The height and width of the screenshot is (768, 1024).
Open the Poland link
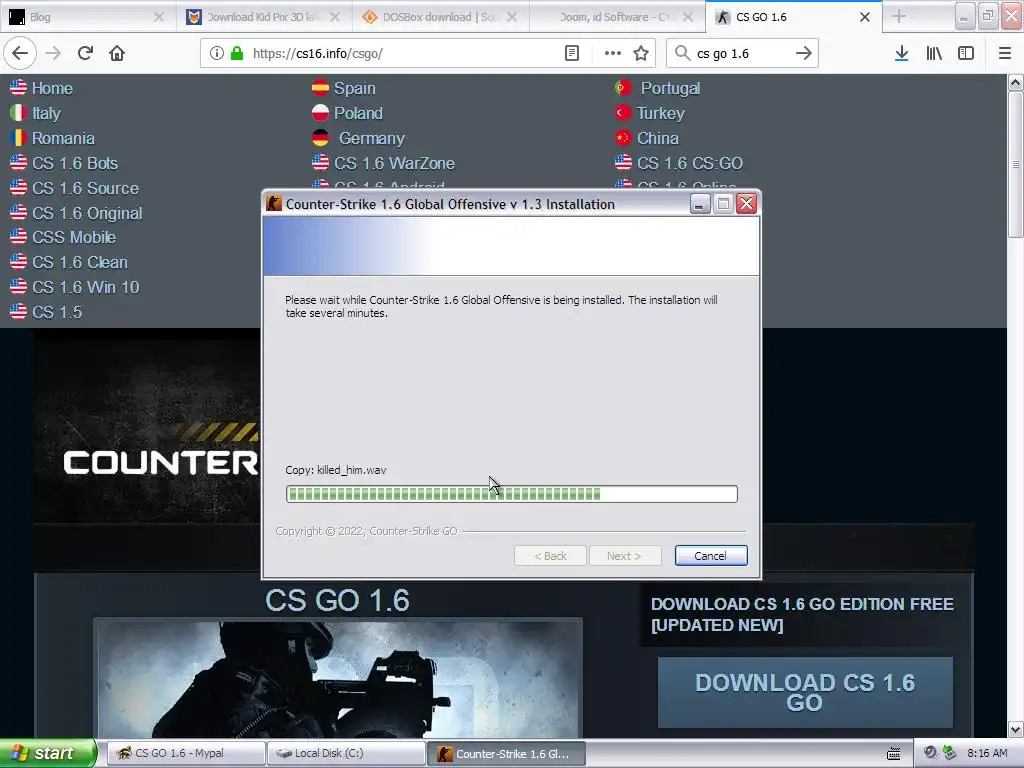tap(358, 113)
